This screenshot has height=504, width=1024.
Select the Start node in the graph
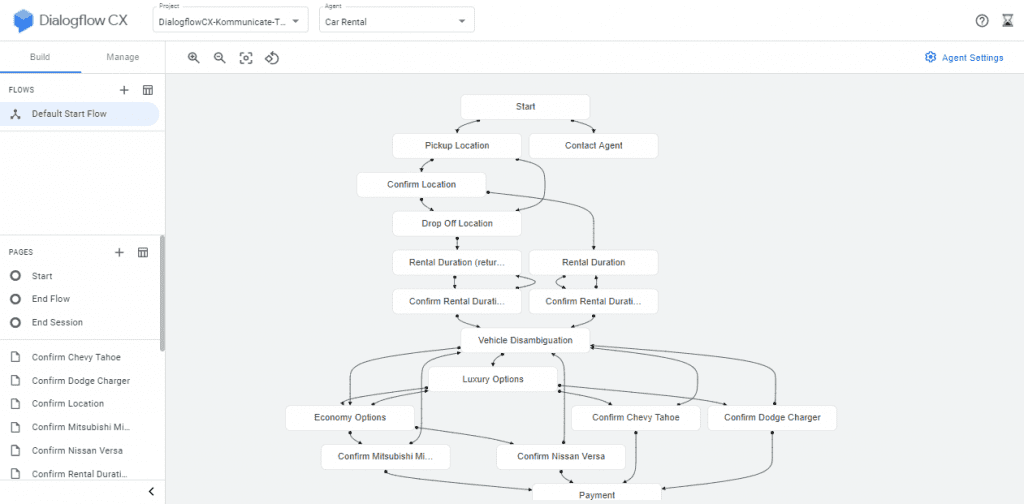pos(525,106)
